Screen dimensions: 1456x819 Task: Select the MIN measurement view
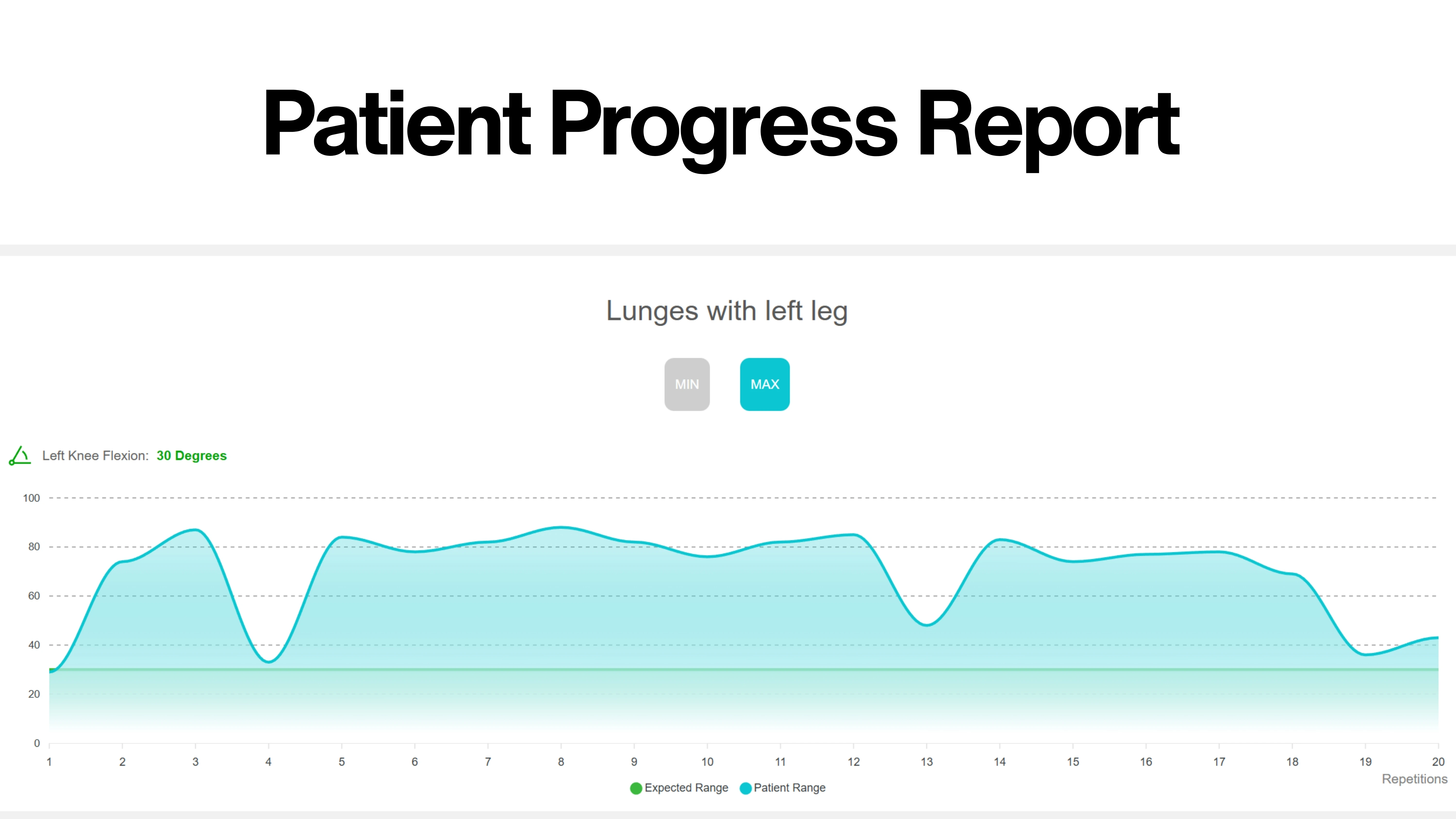(x=687, y=384)
